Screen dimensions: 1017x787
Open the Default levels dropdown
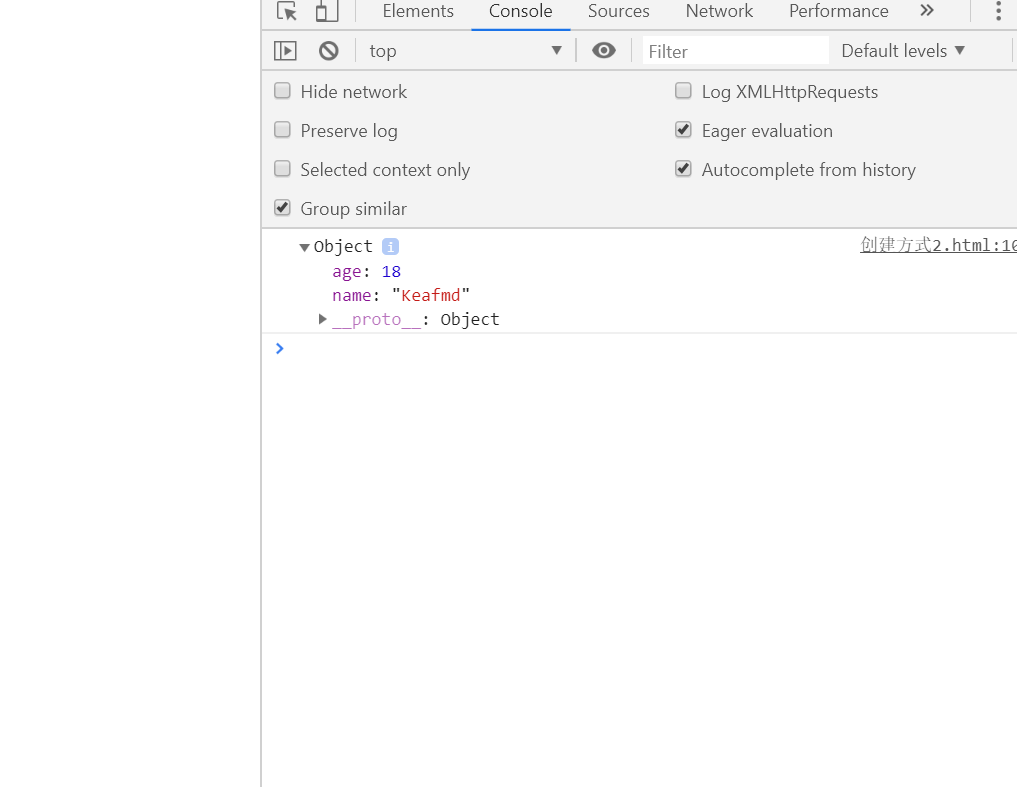pos(903,51)
